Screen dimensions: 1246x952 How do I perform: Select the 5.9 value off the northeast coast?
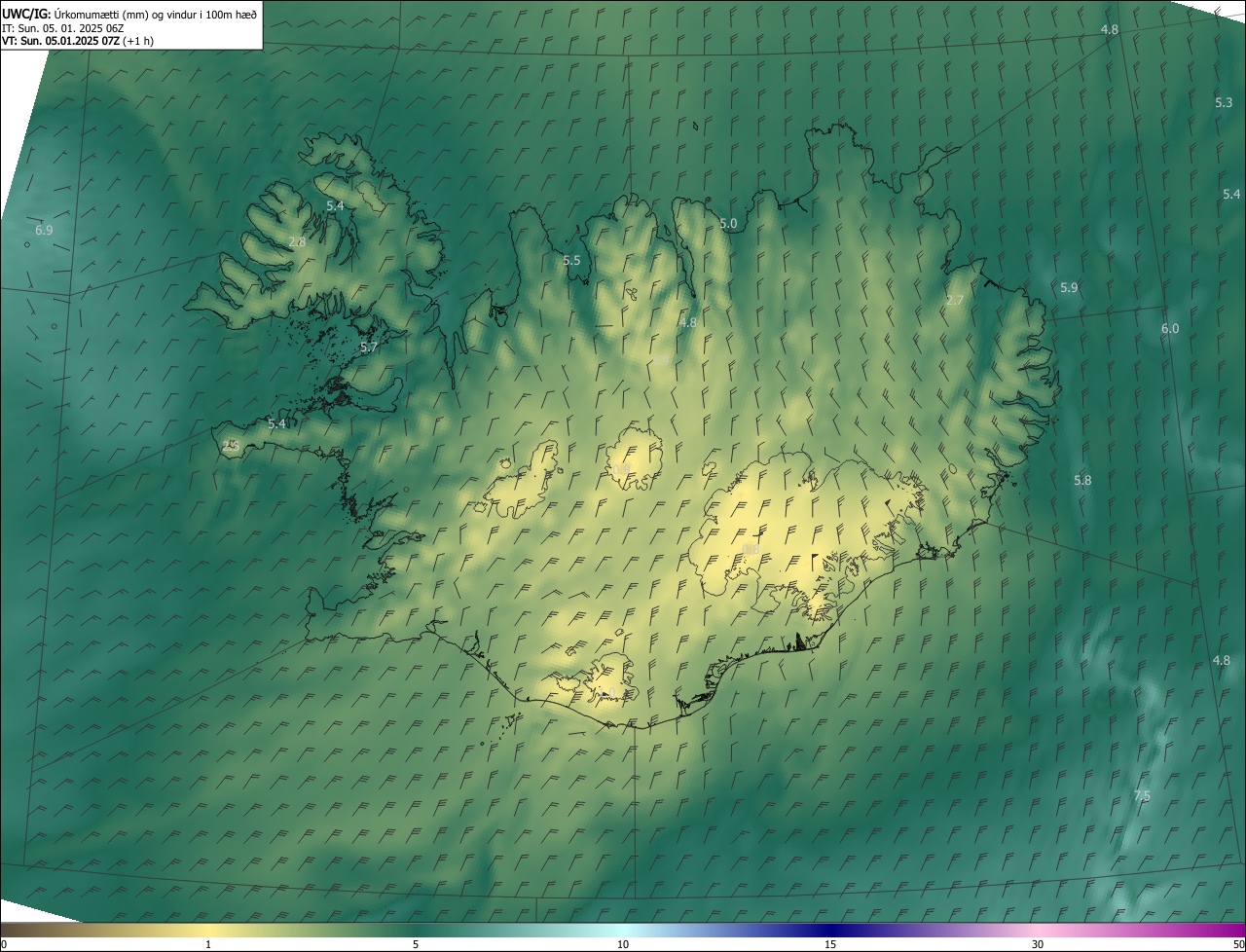click(1069, 288)
